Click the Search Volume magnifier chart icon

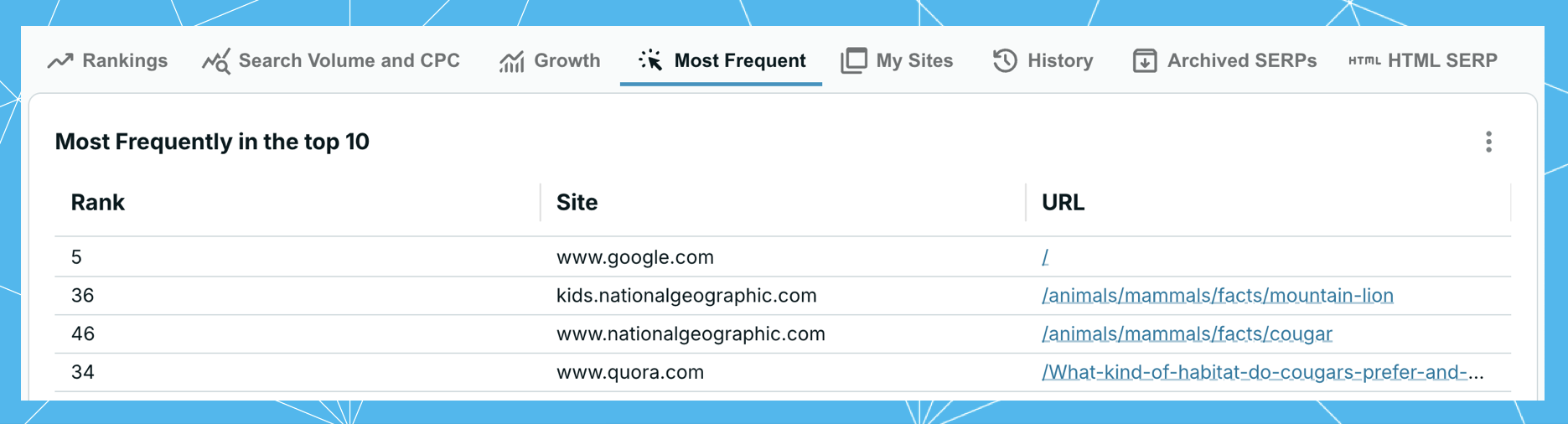[216, 61]
